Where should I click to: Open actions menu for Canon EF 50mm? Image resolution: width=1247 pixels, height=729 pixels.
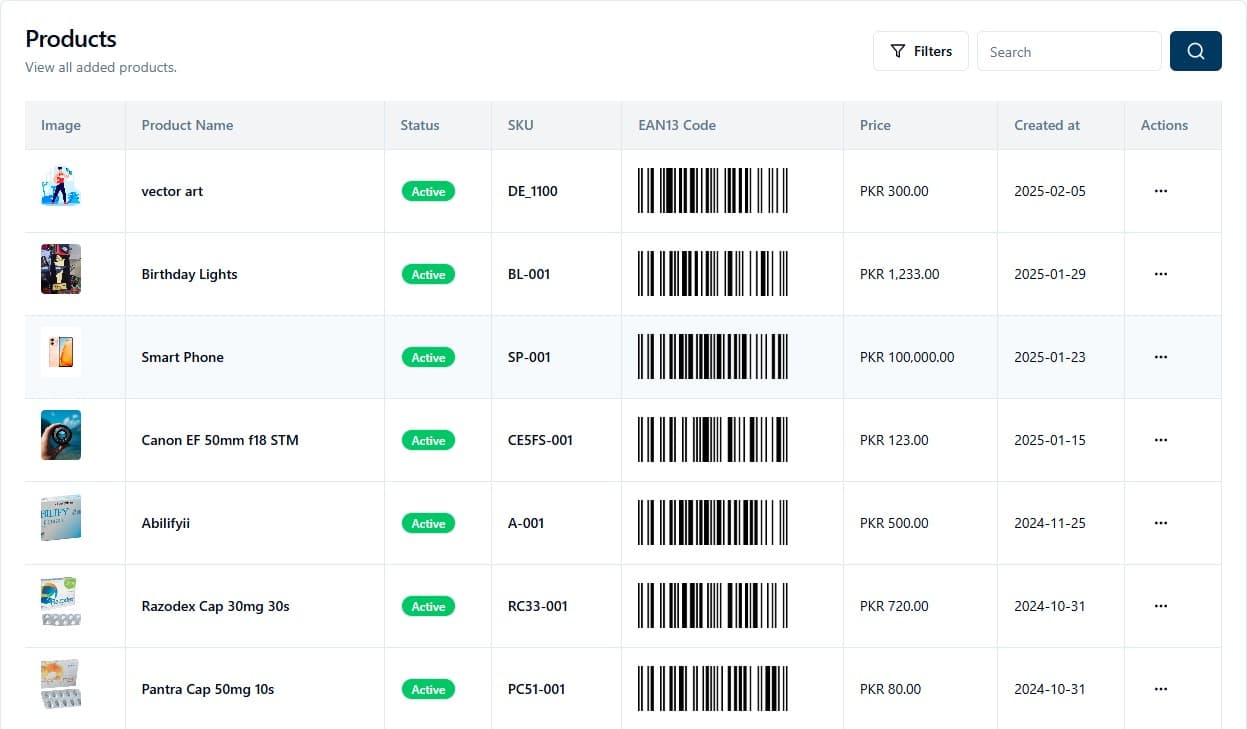click(x=1160, y=440)
